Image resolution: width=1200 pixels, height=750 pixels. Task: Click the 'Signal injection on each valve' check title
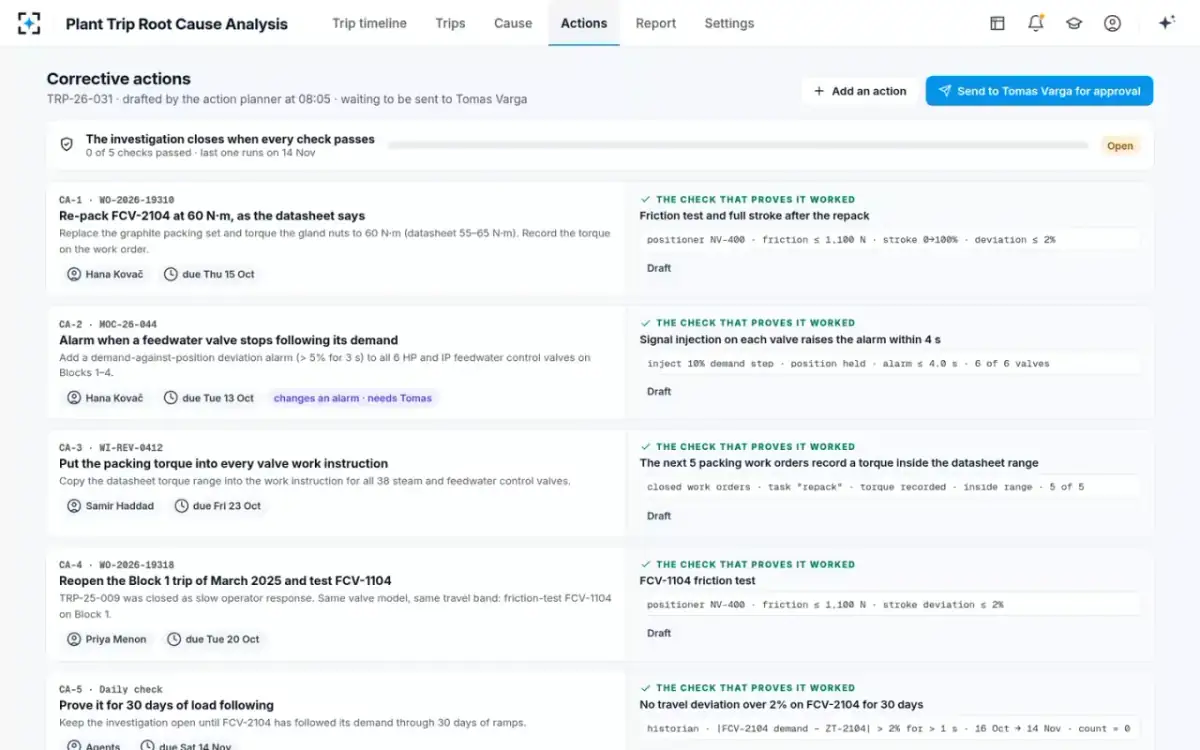click(790, 340)
